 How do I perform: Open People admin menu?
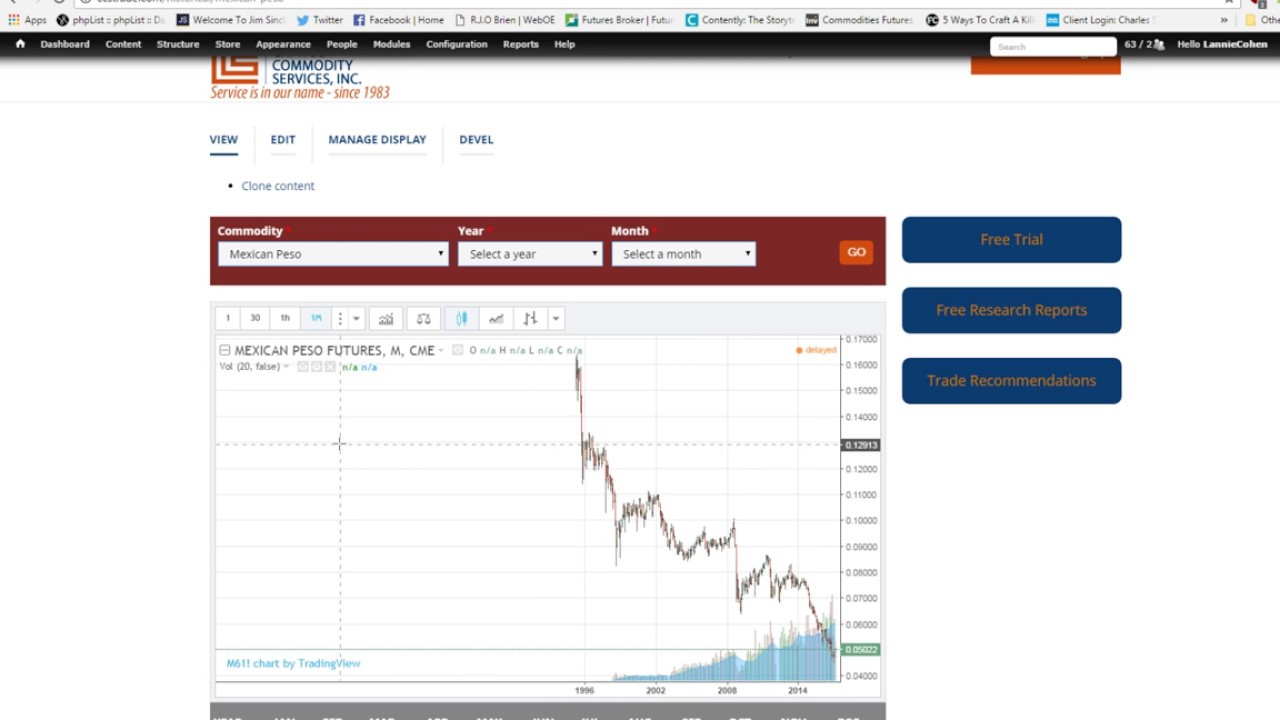pyautogui.click(x=342, y=44)
